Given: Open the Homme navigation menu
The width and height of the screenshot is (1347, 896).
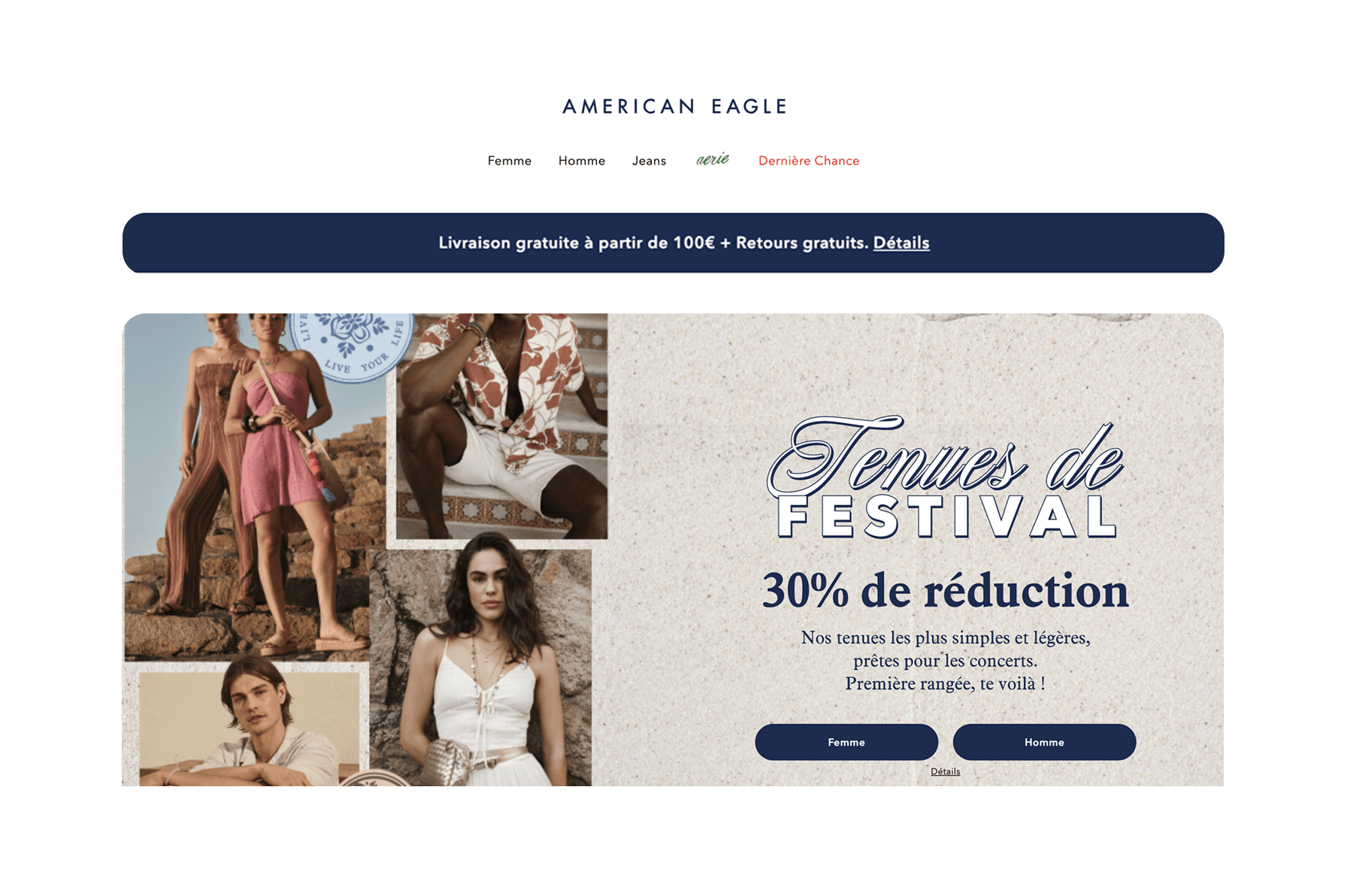Looking at the screenshot, I should click(x=582, y=161).
